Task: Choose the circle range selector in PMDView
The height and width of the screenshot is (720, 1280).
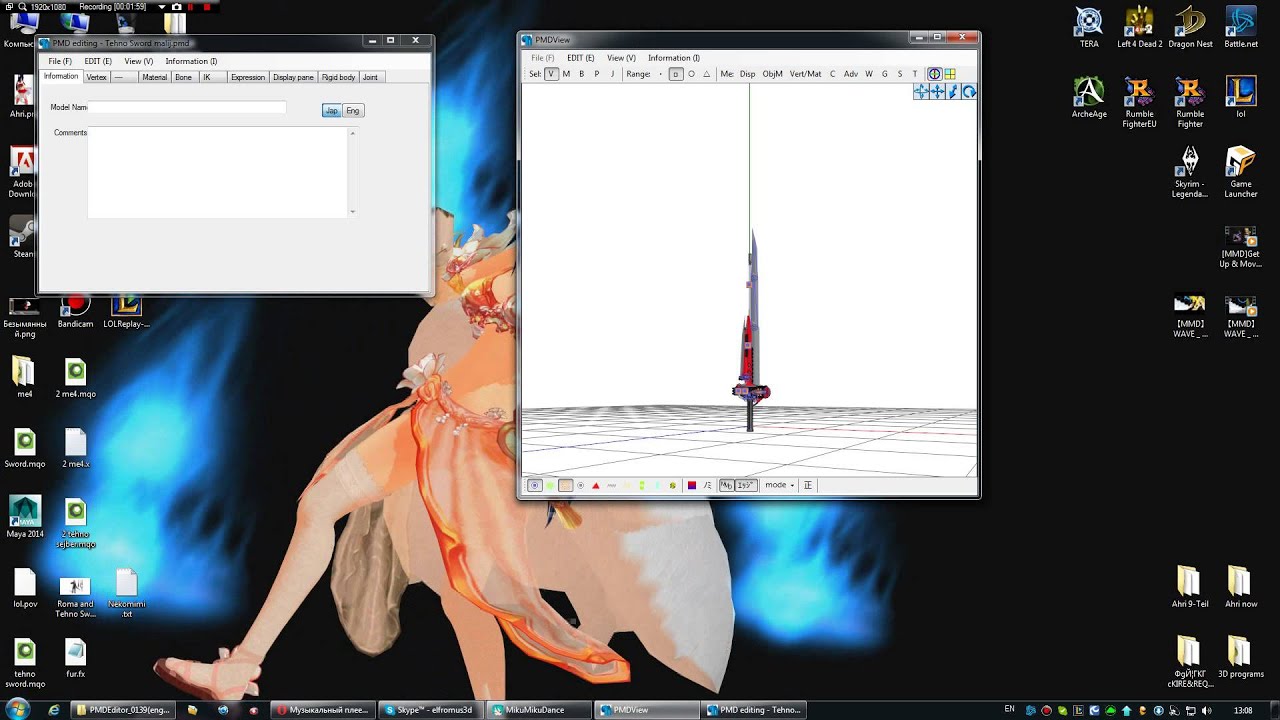Action: click(691, 74)
